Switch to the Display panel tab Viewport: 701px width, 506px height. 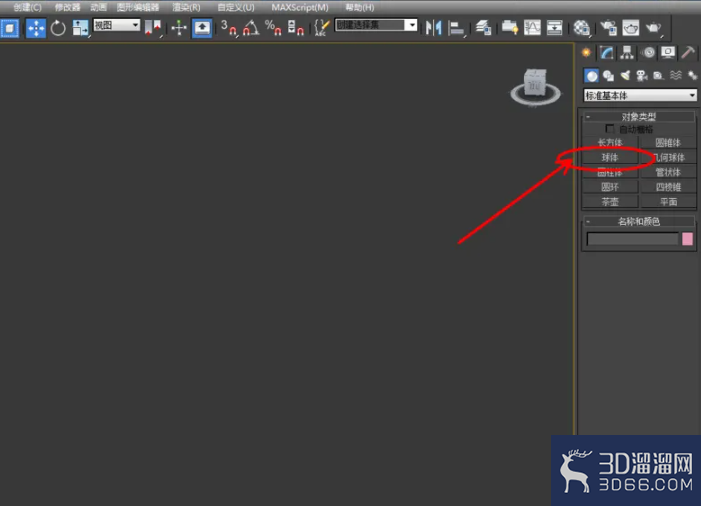(x=668, y=53)
